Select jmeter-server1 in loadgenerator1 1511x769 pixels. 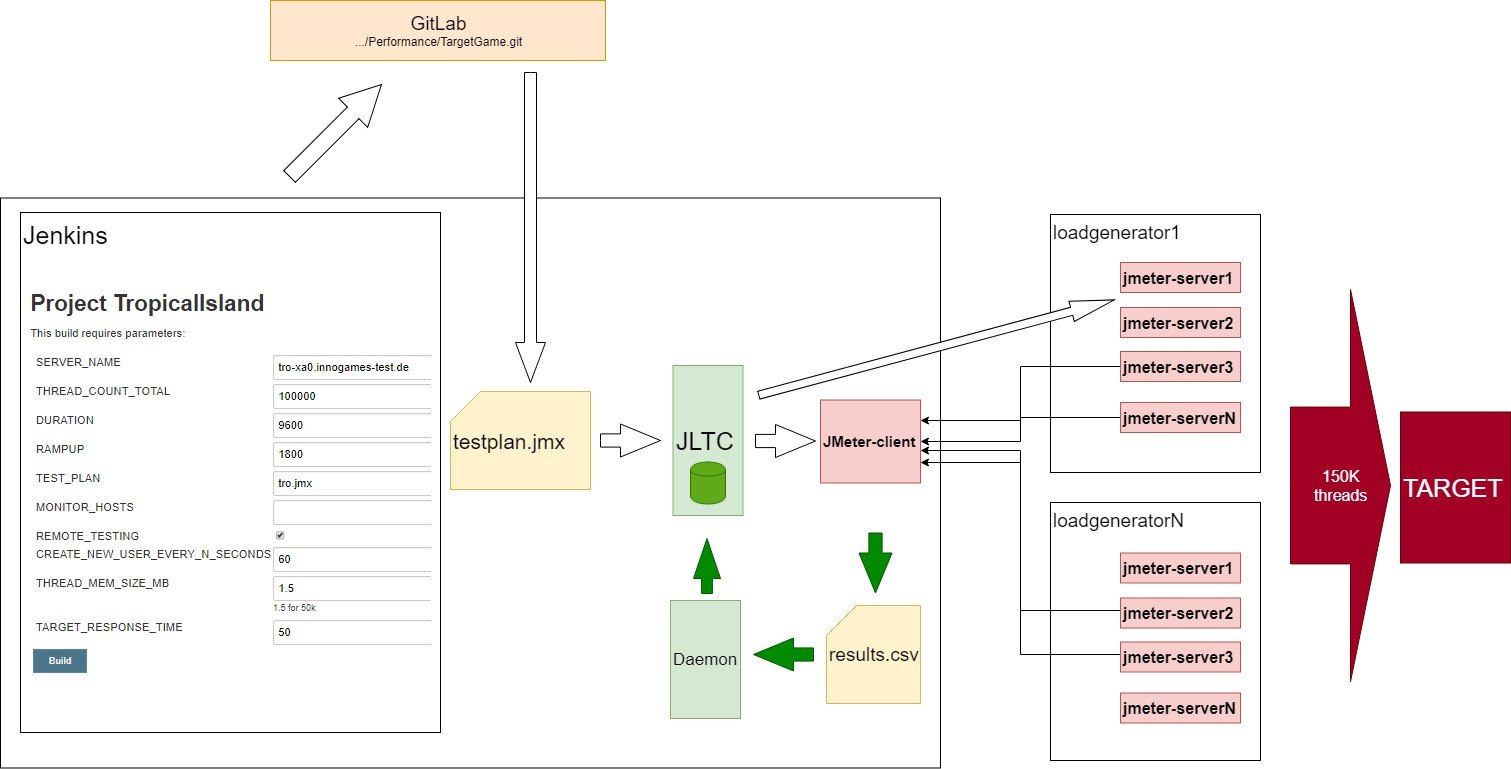[1180, 277]
